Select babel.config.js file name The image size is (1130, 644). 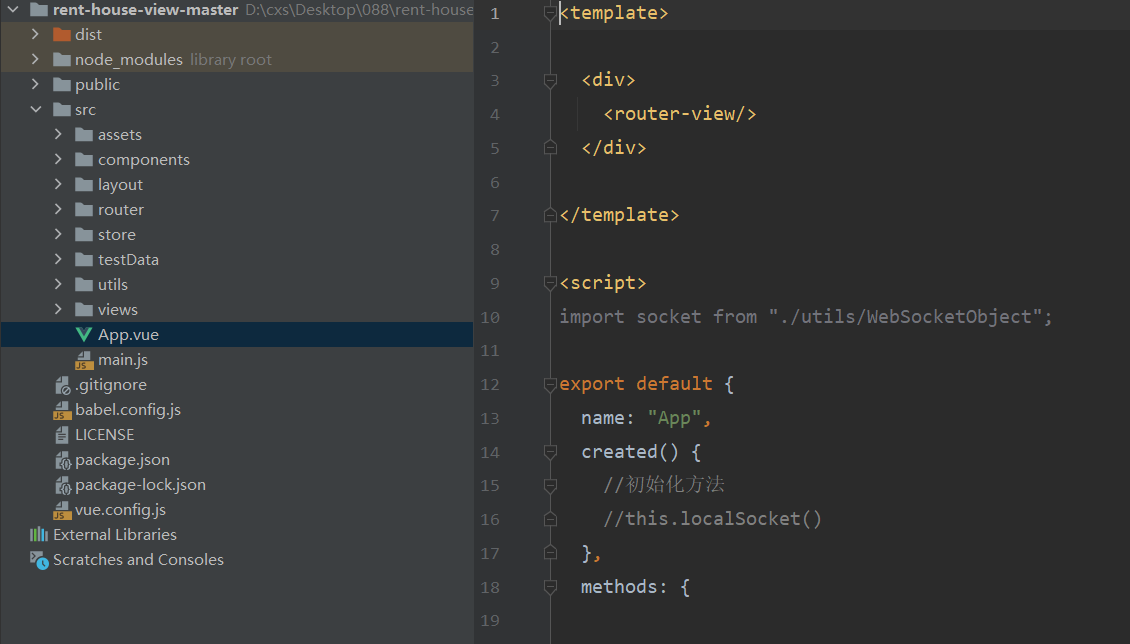coord(128,409)
